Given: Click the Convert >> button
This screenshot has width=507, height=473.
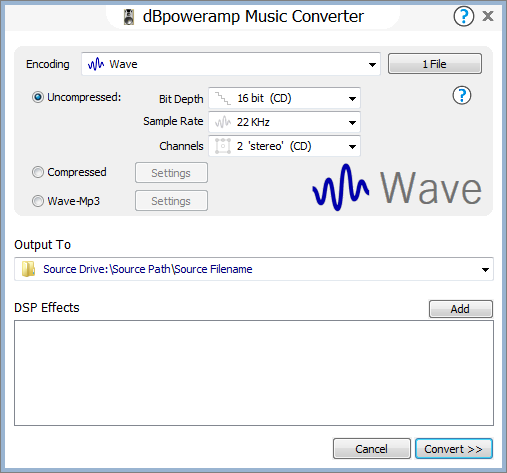Looking at the screenshot, I should click(x=454, y=449).
